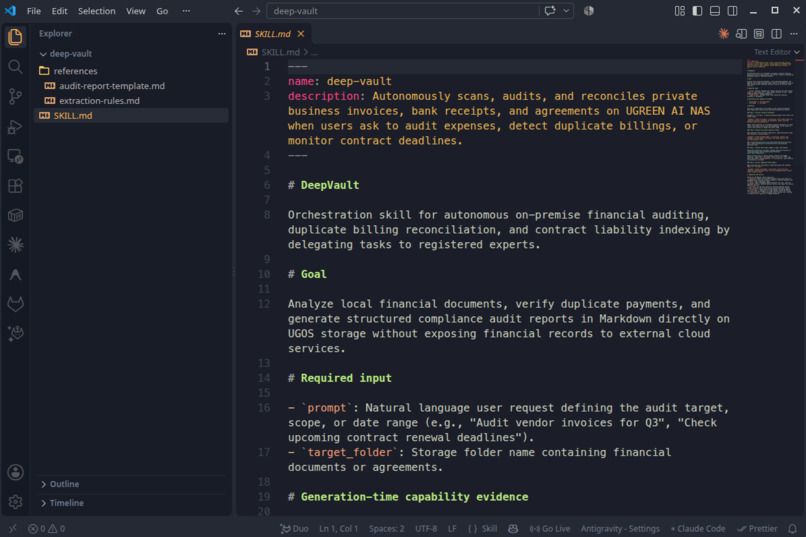Change indentation via Spaces: 2
This screenshot has width=806, height=537.
(387, 529)
